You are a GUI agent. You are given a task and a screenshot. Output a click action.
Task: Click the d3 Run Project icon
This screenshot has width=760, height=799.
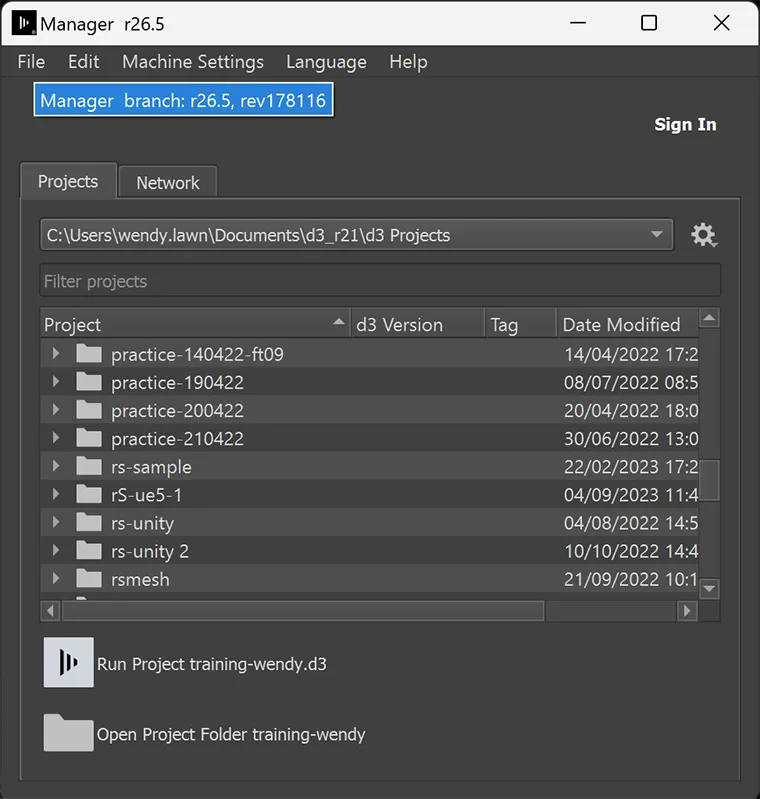(68, 662)
